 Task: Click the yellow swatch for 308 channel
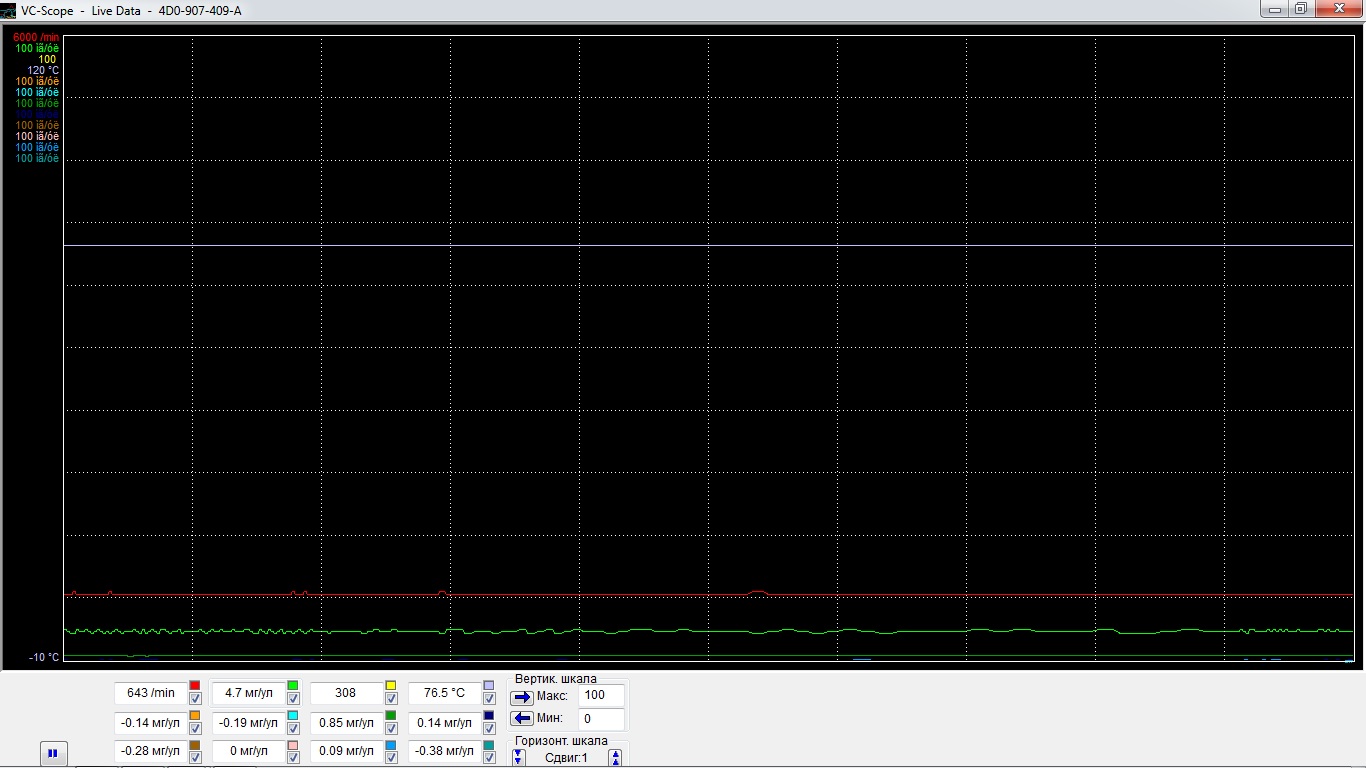coord(391,685)
